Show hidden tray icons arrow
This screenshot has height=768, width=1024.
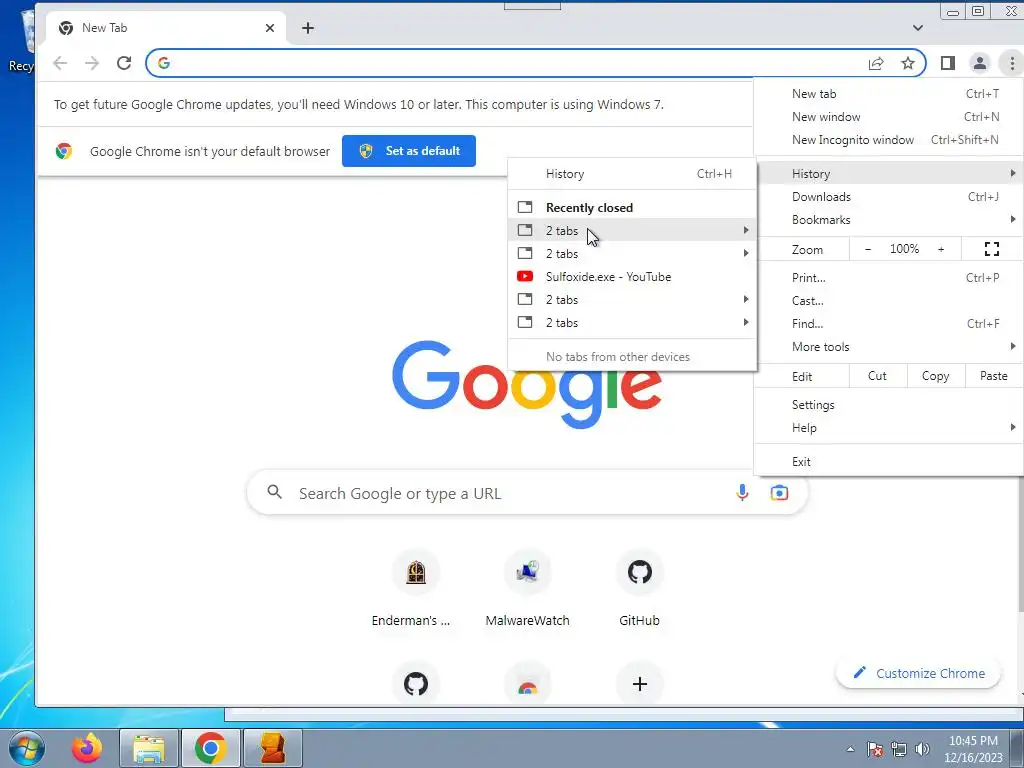click(850, 749)
